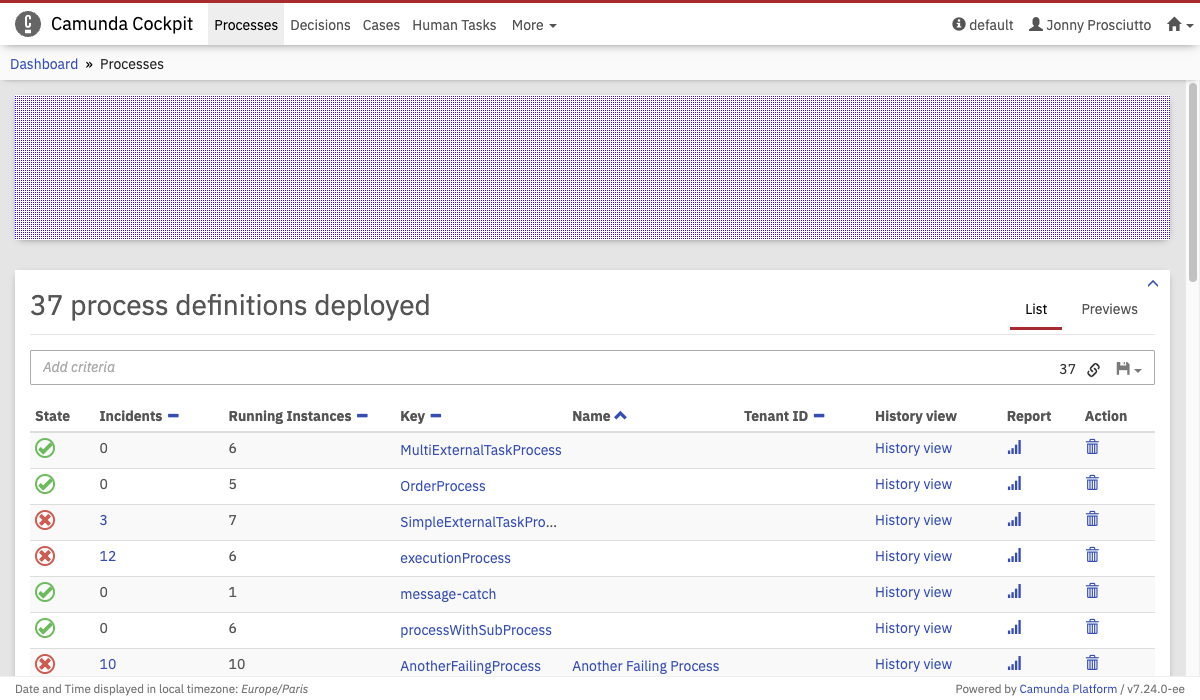Open the Decisions menu item

[320, 25]
